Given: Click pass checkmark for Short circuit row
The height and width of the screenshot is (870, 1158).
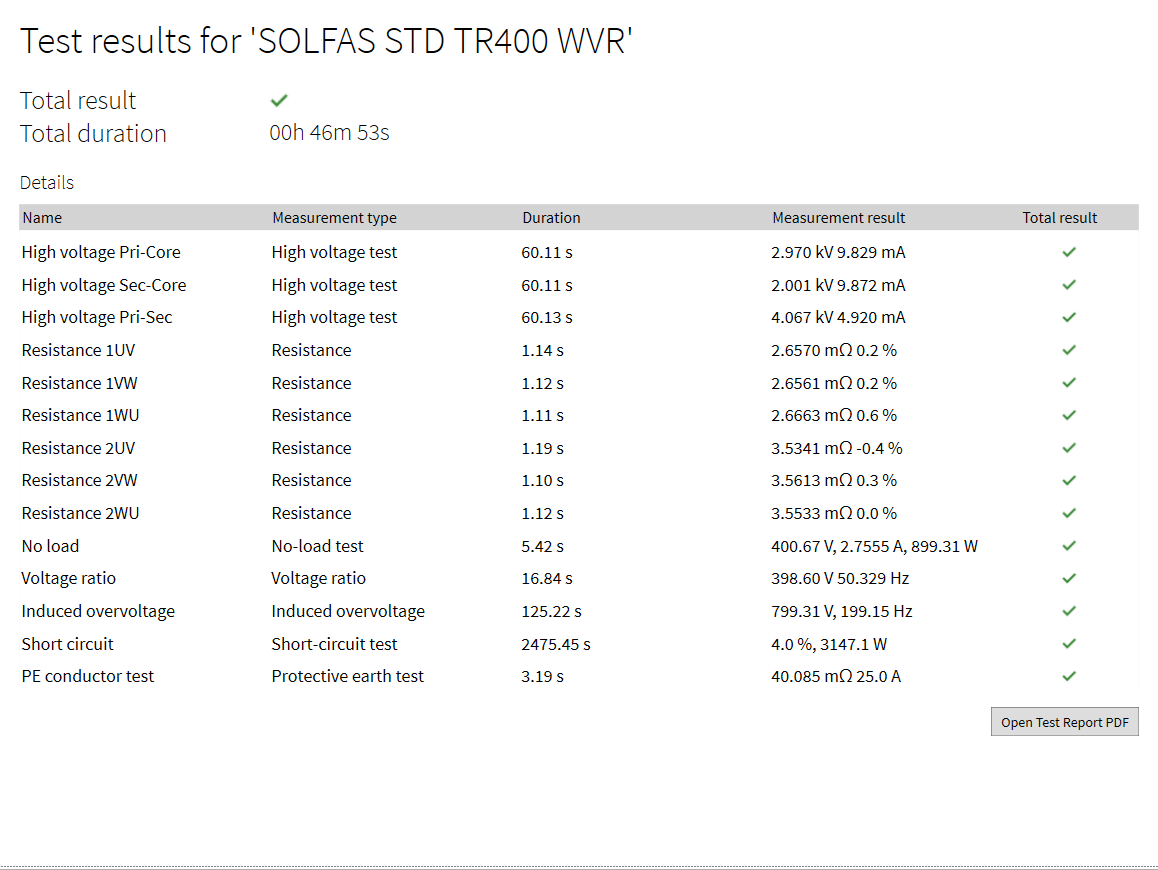Looking at the screenshot, I should click(1069, 643).
